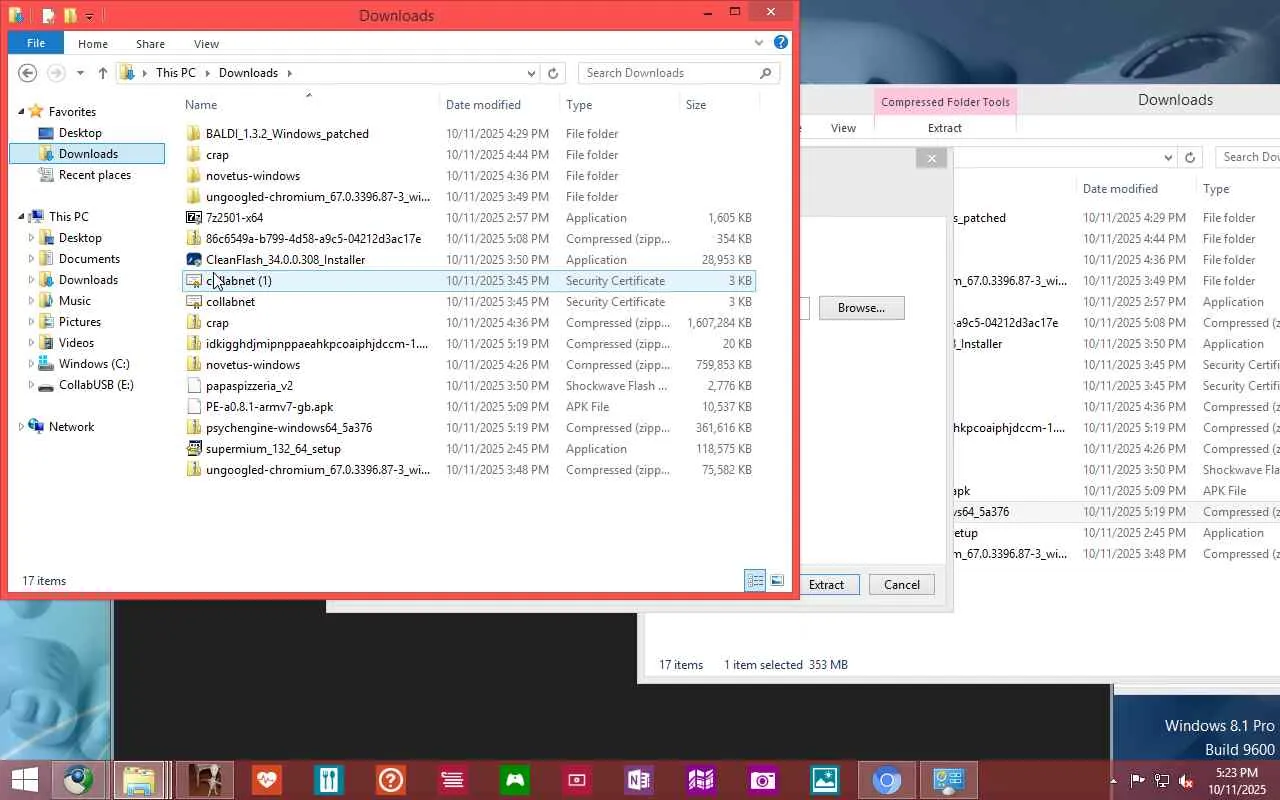Show hidden tray icons on the taskbar

1113,780
